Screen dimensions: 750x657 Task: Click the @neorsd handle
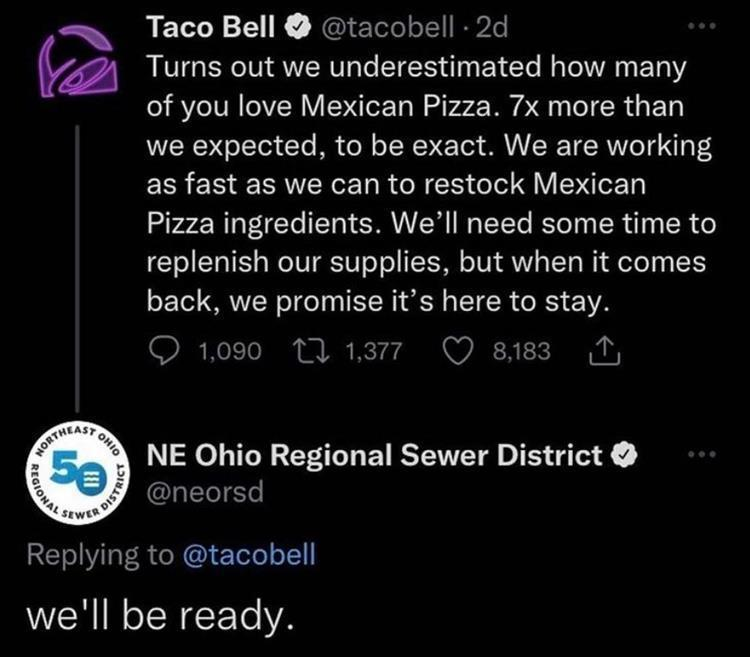(205, 493)
